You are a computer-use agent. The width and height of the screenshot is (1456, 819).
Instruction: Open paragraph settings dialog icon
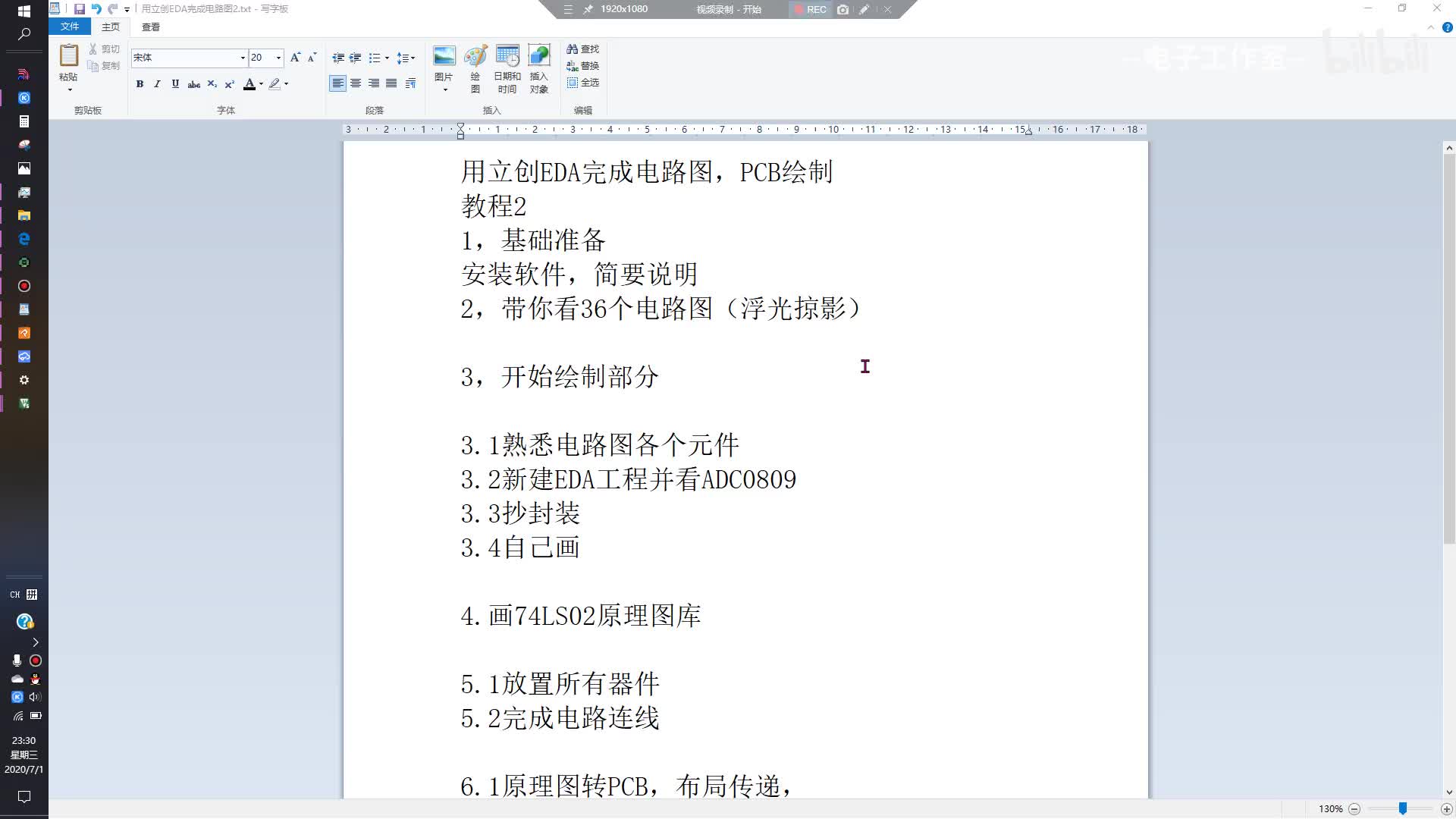[410, 83]
